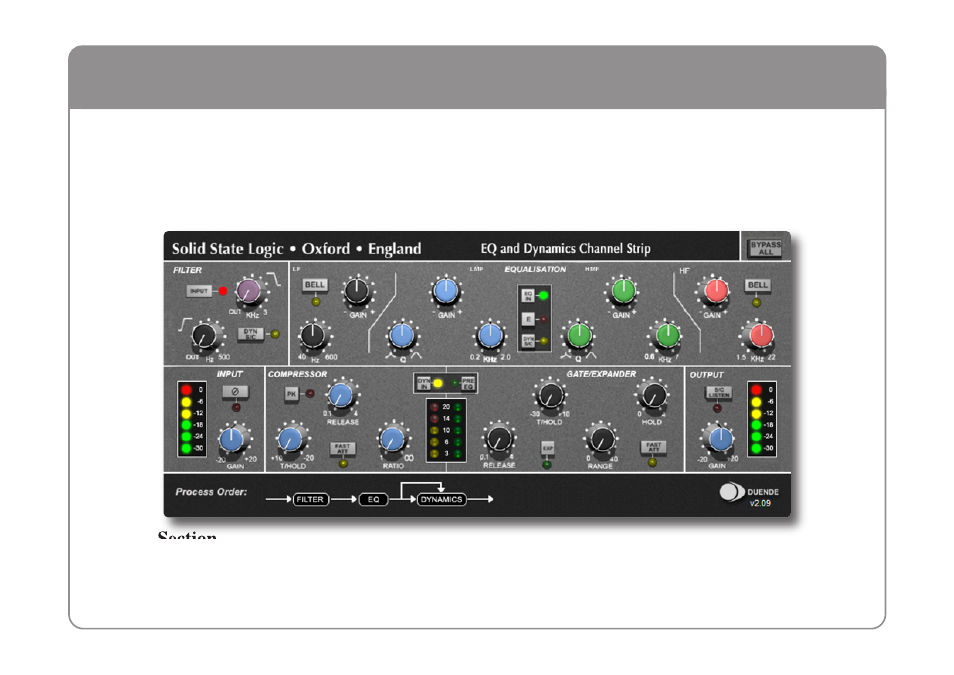
Task: Click the gate/expander HOLD knob
Action: 653,396
